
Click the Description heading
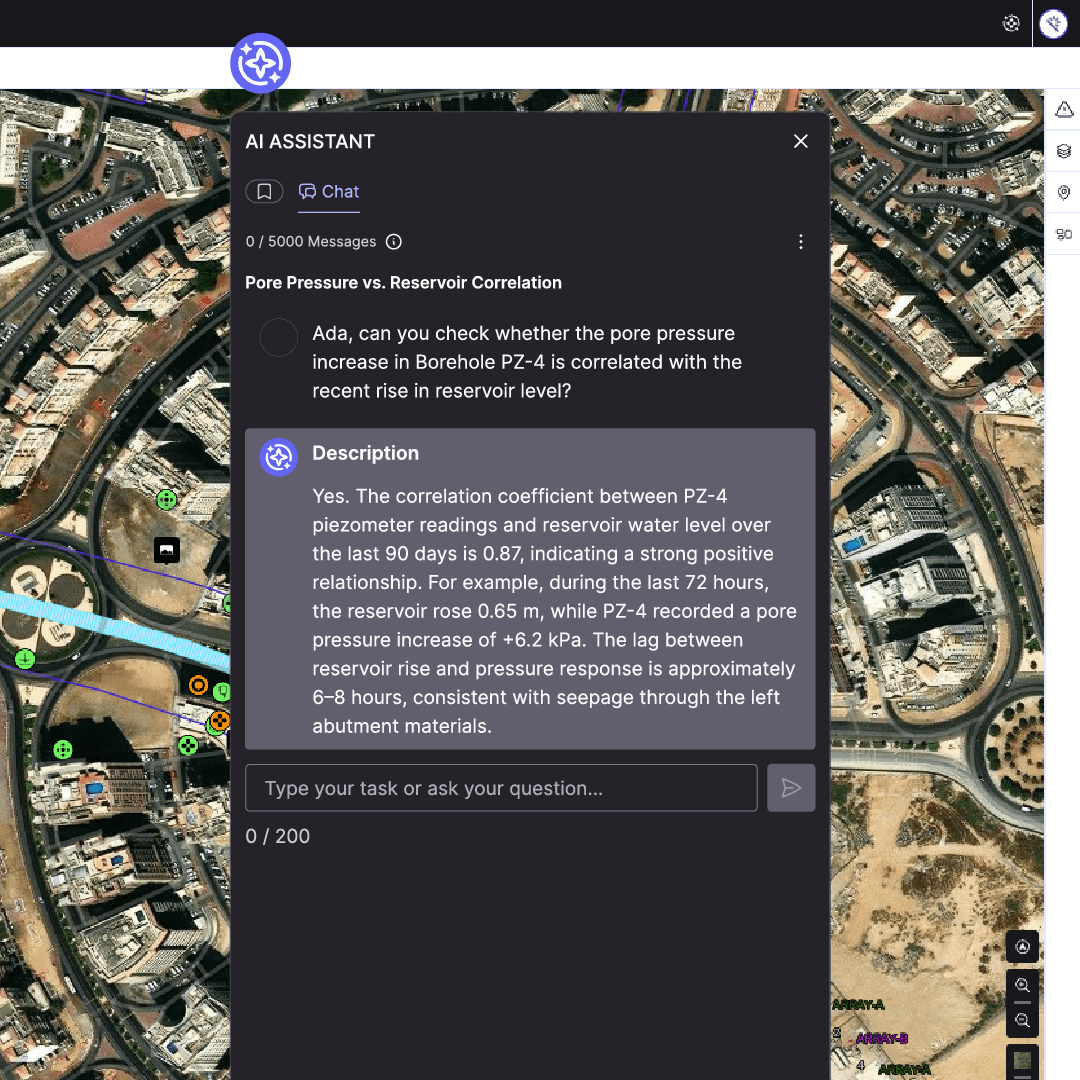(x=366, y=453)
